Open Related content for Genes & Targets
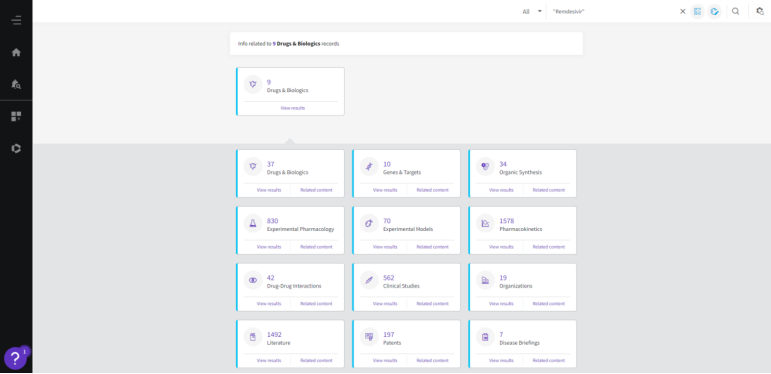 (432, 190)
